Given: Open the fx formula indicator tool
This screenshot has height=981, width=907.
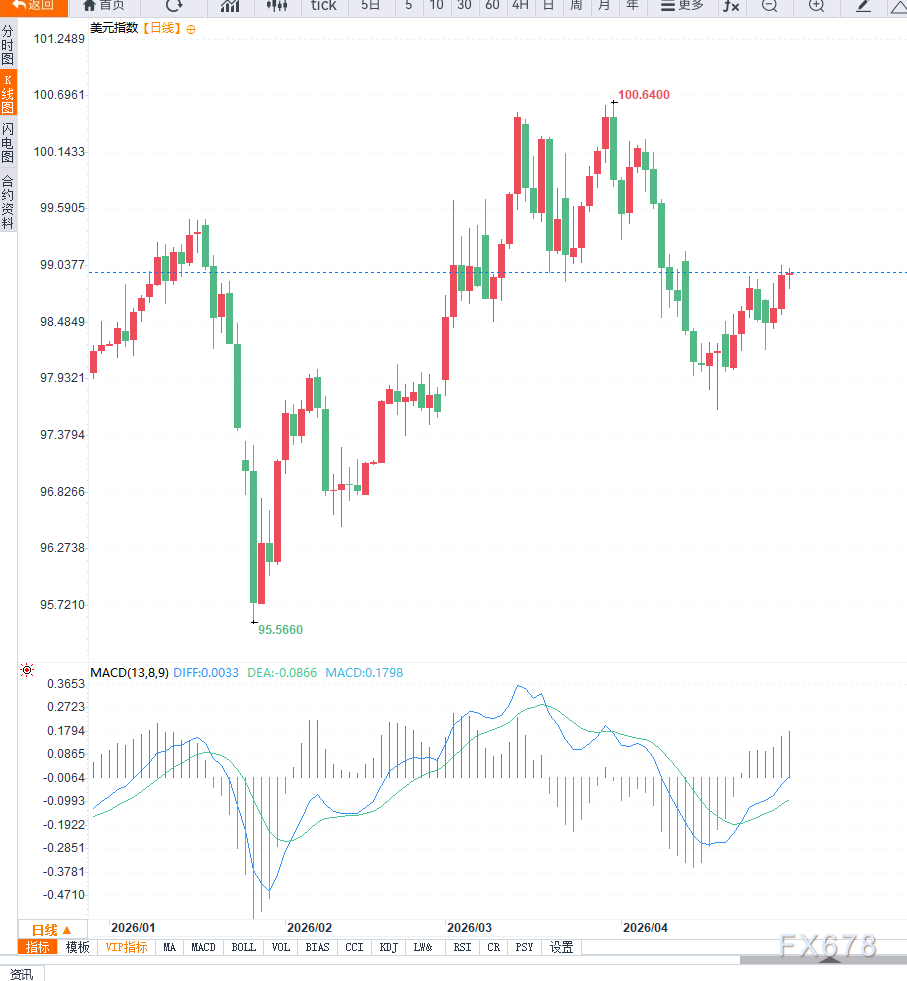Looking at the screenshot, I should tap(731, 6).
